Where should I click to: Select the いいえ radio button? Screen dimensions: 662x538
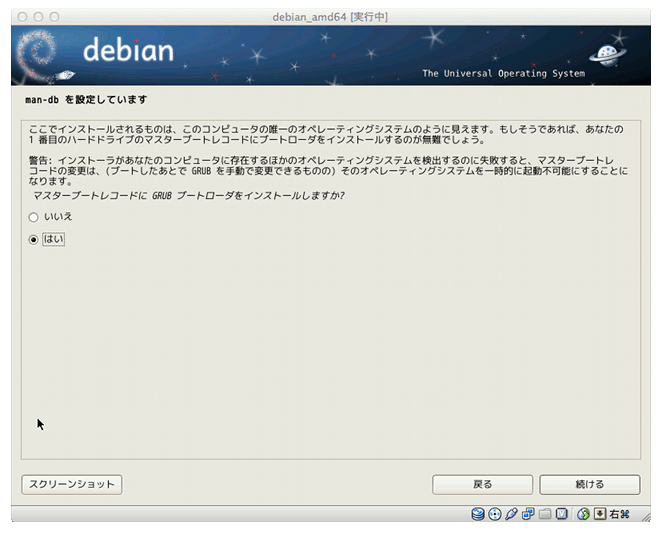pos(34,217)
